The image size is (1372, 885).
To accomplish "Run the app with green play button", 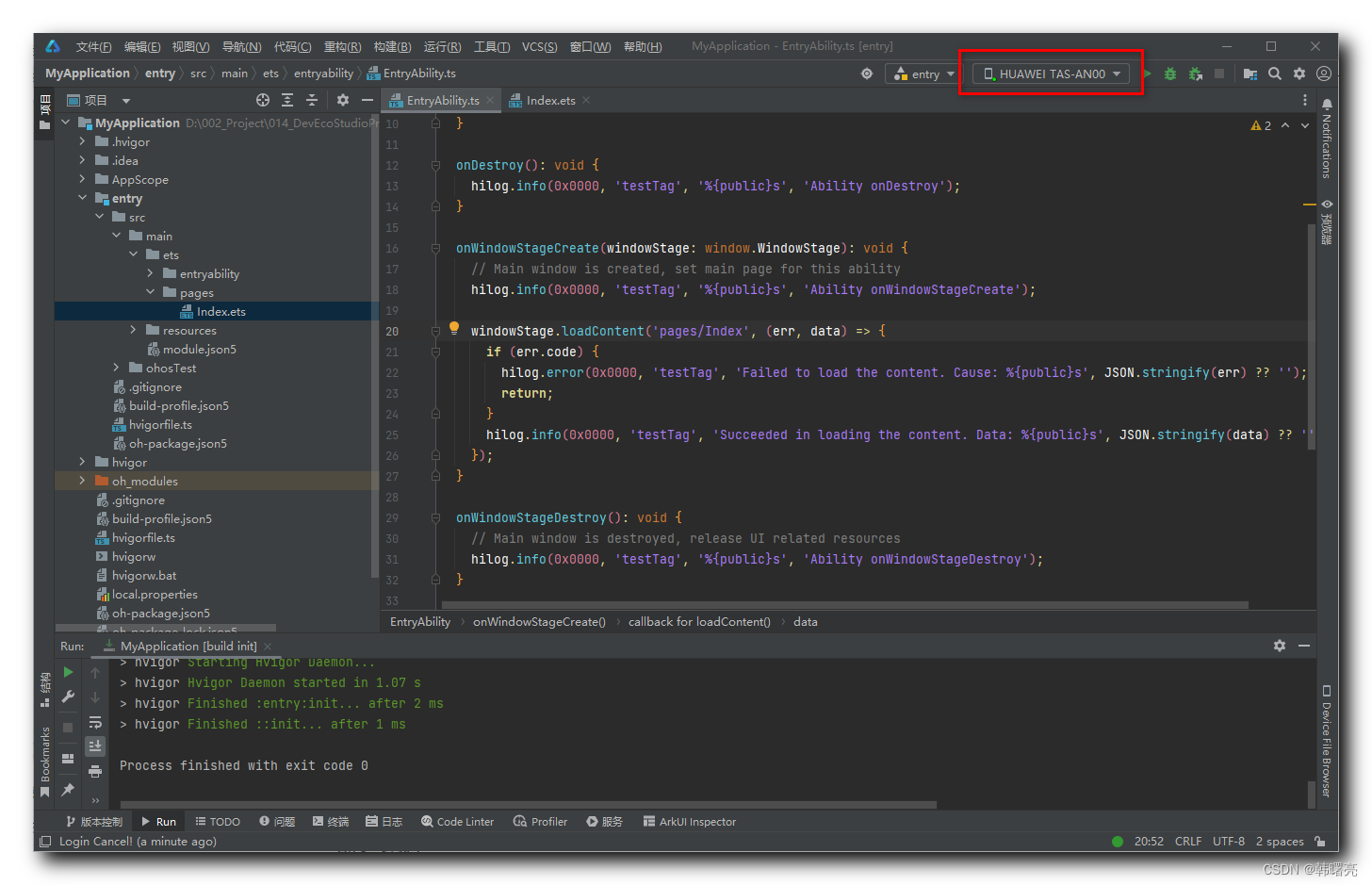I will 1147,74.
